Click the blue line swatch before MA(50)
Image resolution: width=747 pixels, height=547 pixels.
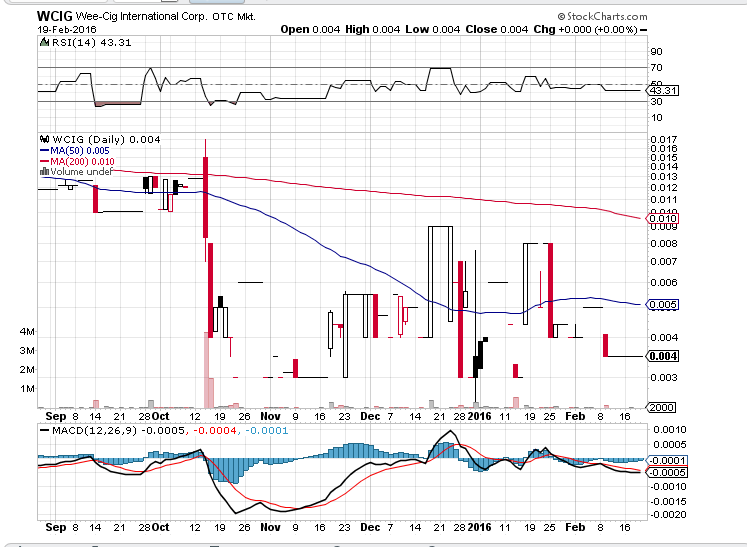[44, 151]
